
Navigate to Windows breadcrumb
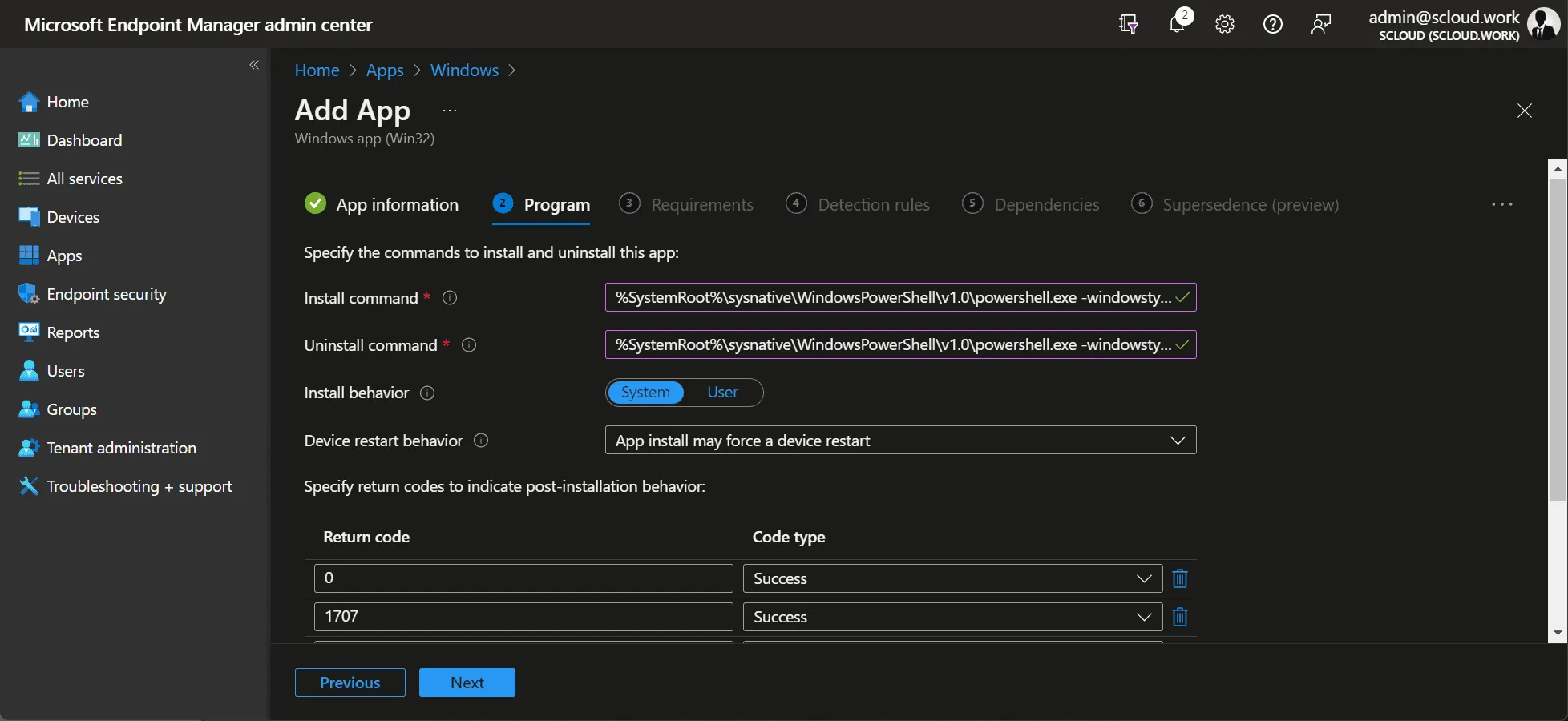465,70
